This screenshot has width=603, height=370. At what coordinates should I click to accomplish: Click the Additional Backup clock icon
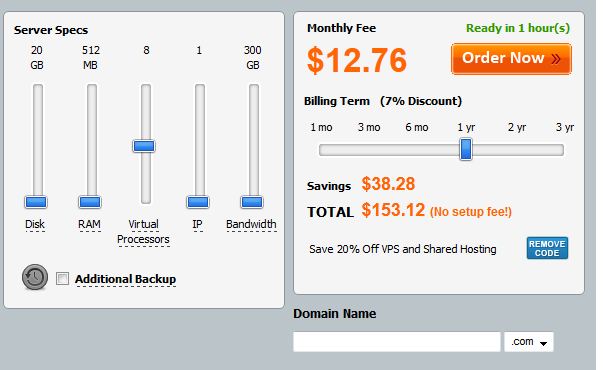pos(35,277)
